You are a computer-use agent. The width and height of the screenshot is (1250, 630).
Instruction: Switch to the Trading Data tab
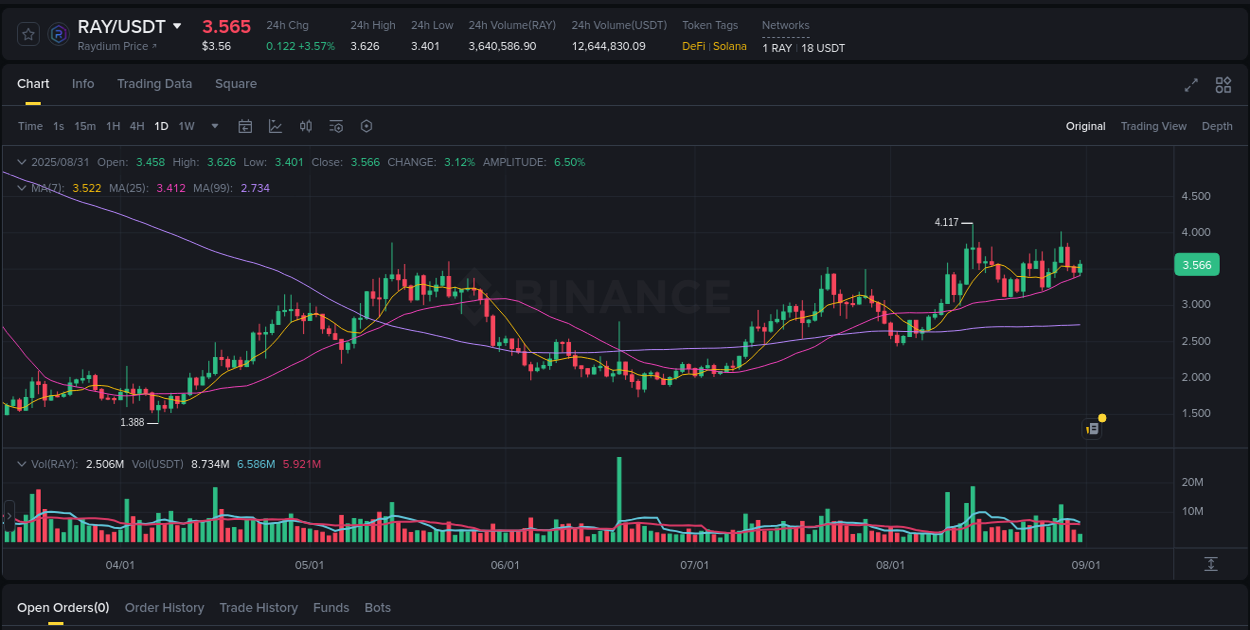click(154, 84)
